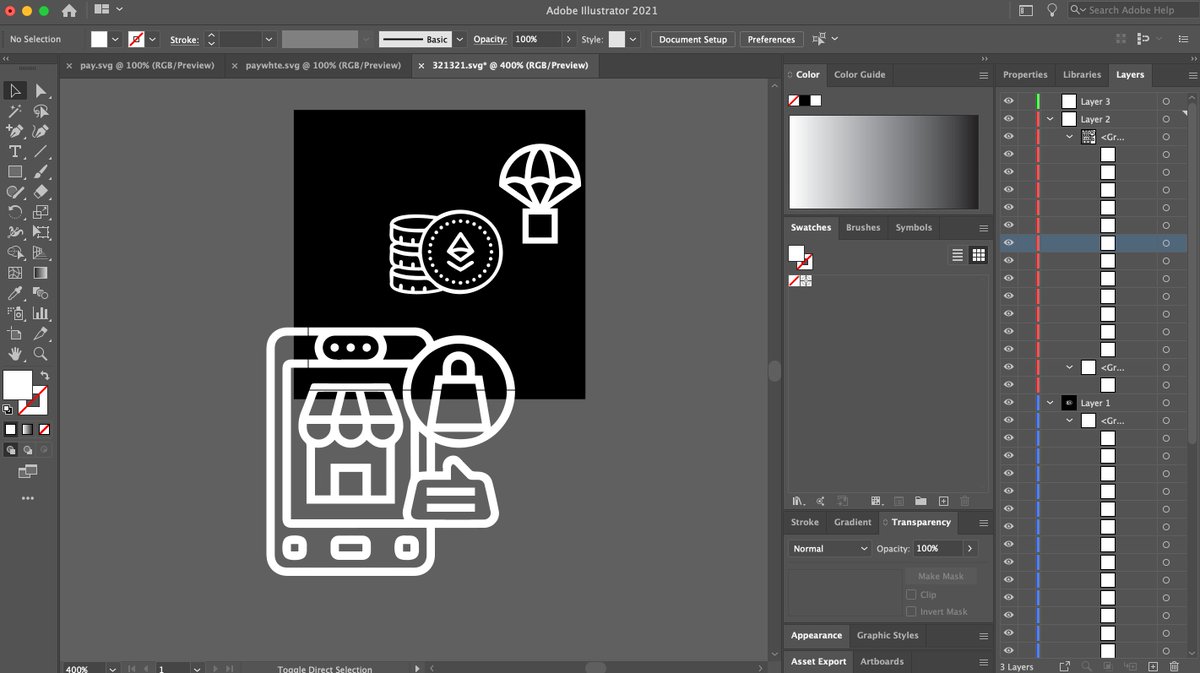
Task: Select the Eraser tool
Action: (41, 192)
